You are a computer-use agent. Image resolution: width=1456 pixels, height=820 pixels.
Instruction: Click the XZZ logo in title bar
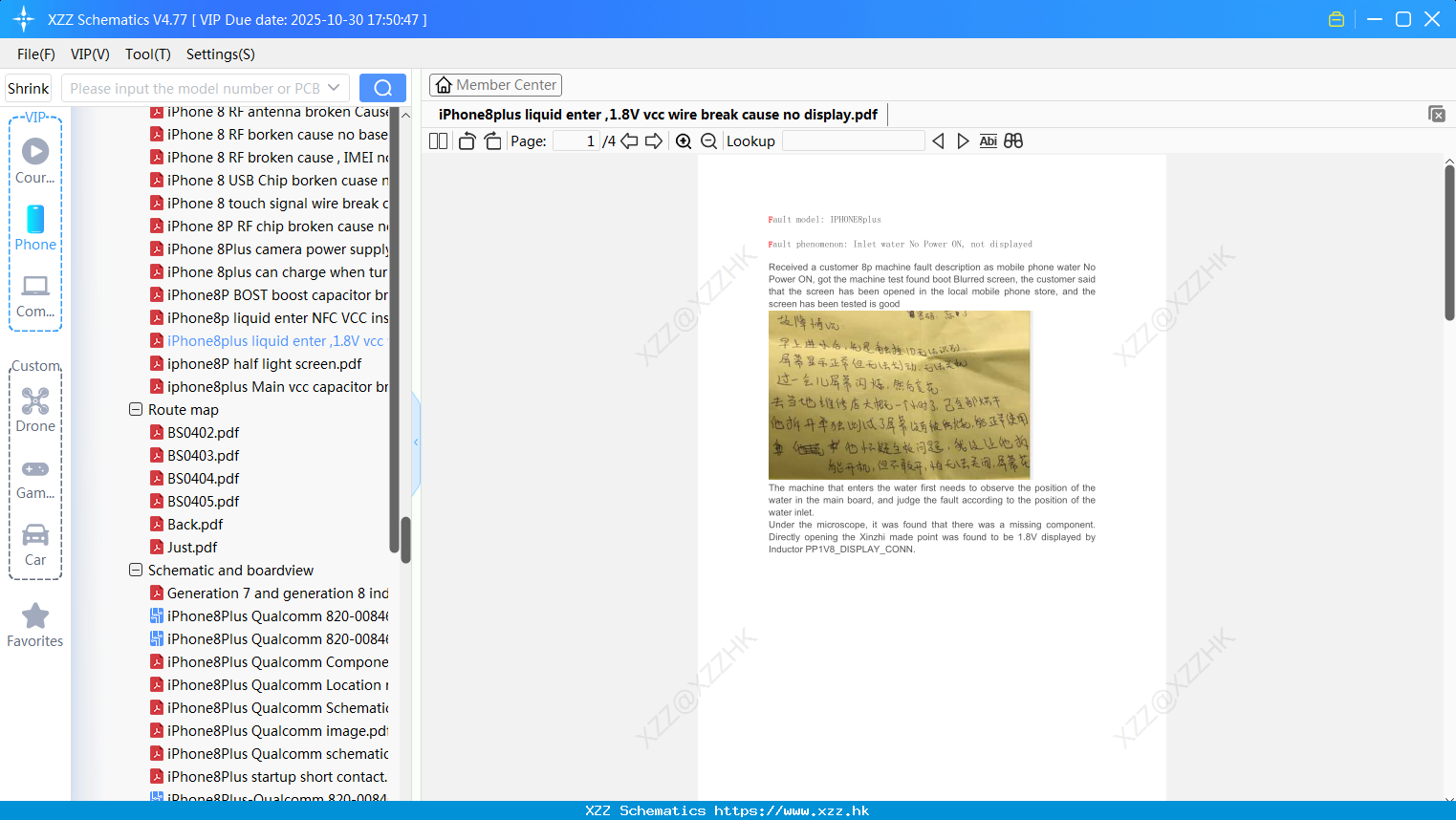[24, 19]
